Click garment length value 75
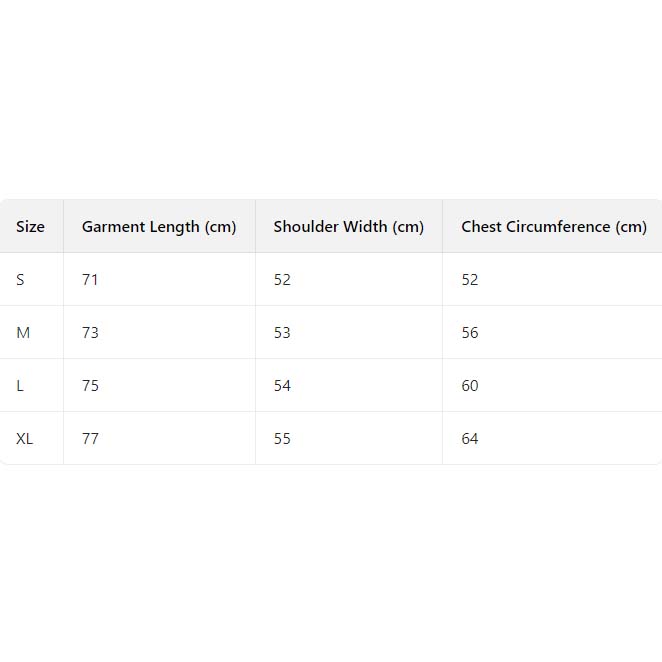The image size is (662, 662). [x=90, y=386]
